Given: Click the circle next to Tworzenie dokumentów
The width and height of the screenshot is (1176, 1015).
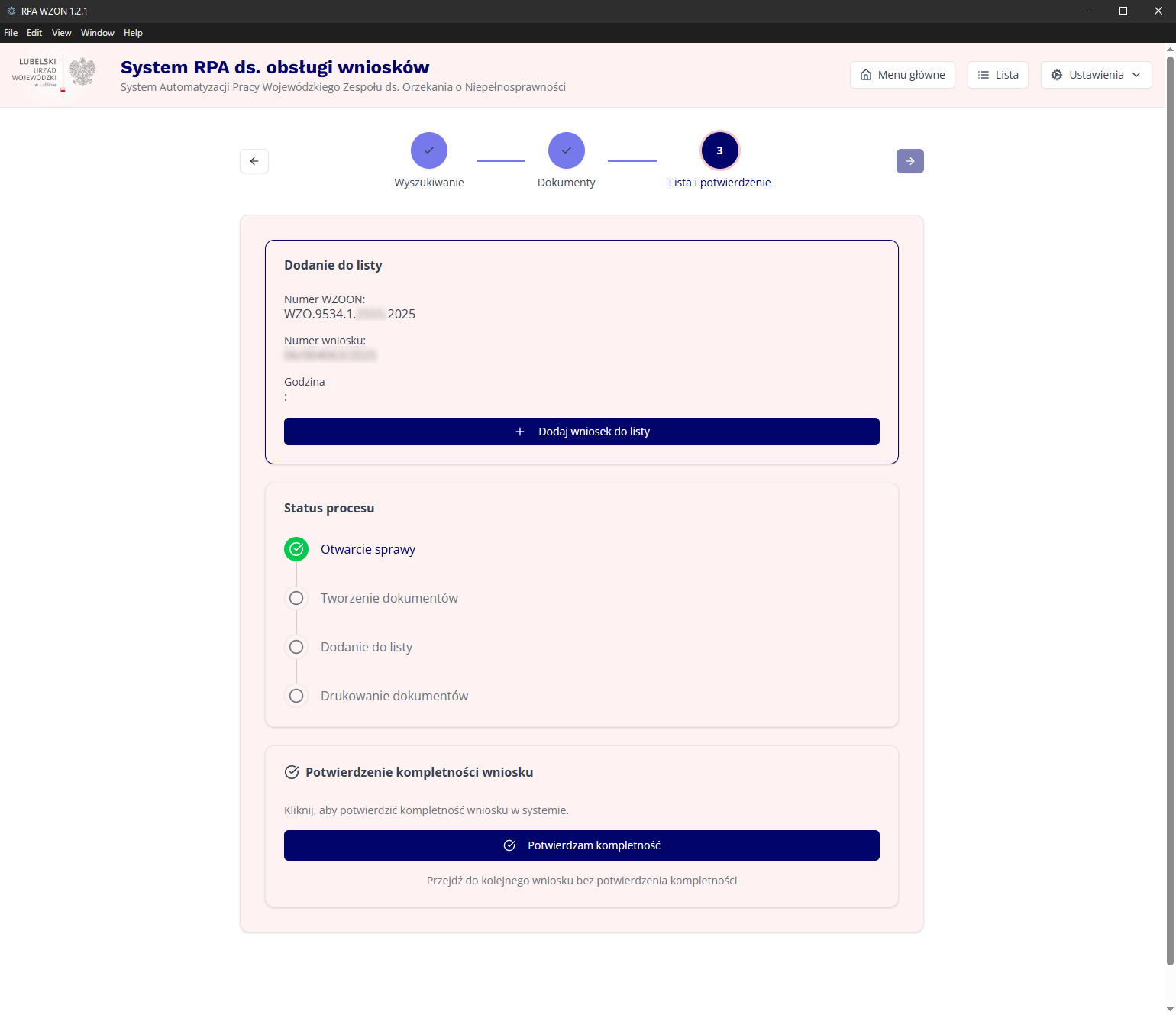Looking at the screenshot, I should tap(296, 598).
